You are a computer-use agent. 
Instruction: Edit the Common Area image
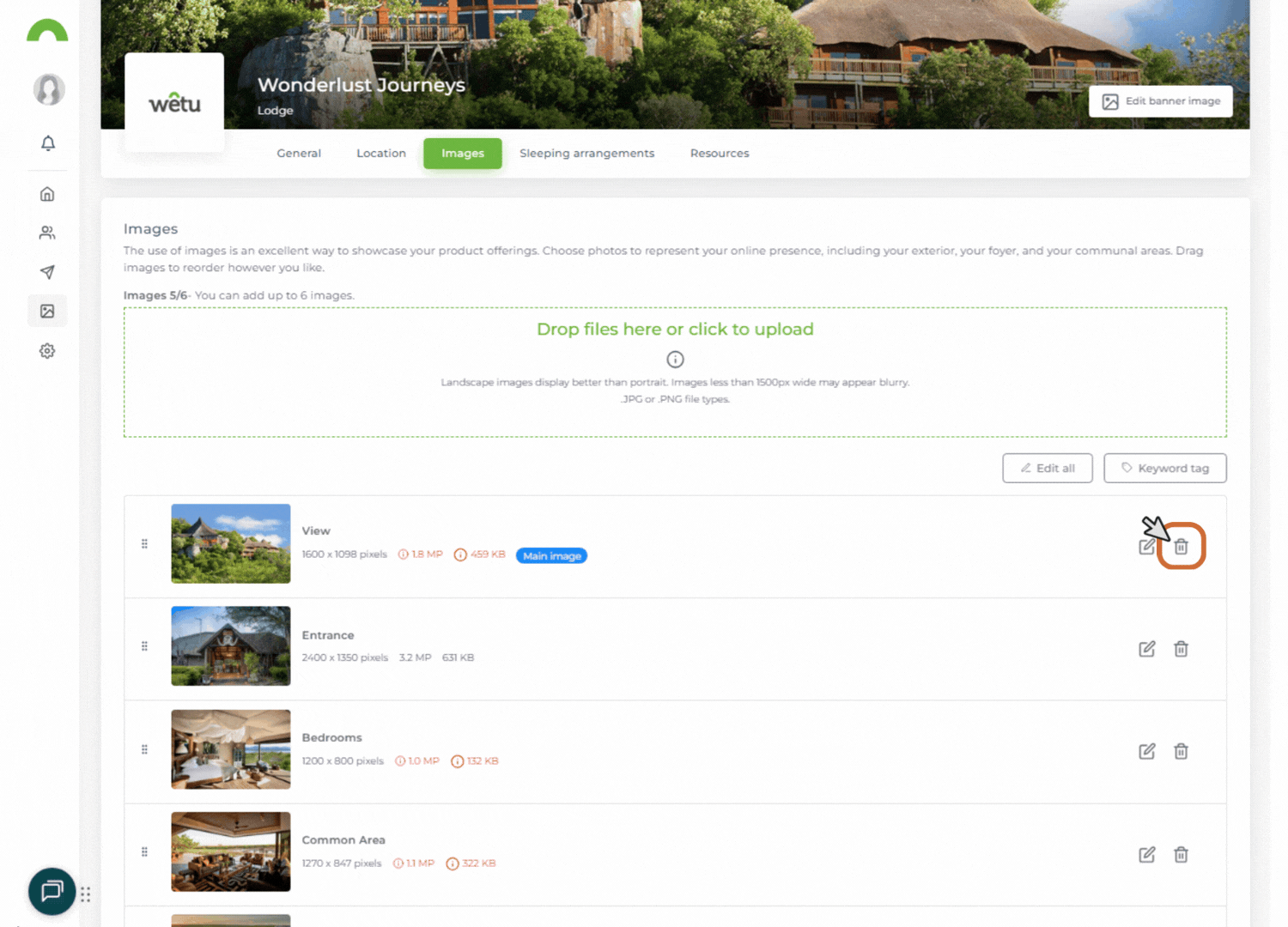(x=1146, y=855)
